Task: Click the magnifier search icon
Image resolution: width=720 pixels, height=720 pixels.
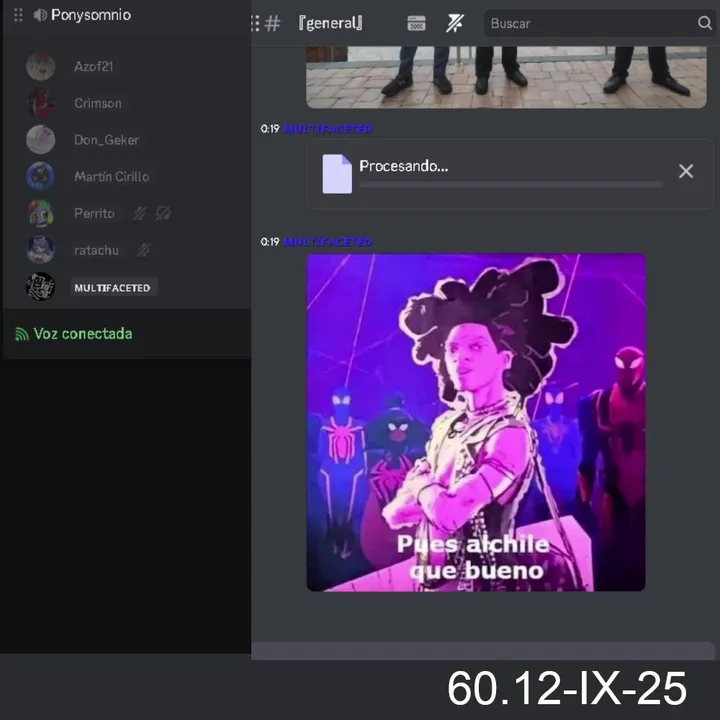Action: click(x=704, y=22)
